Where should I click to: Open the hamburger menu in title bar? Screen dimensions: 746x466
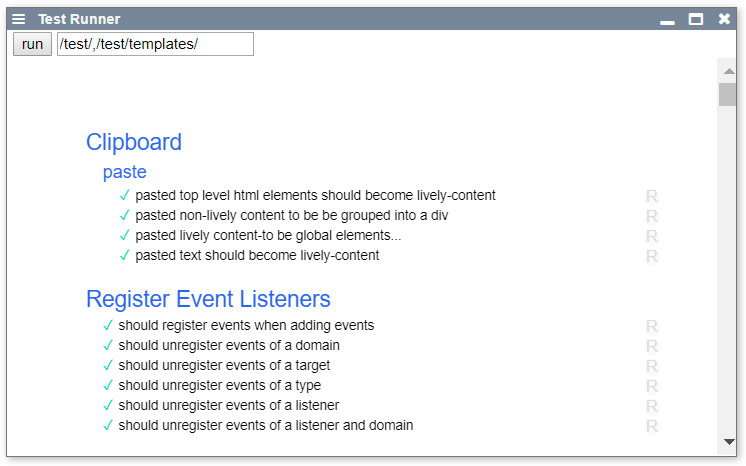[19, 19]
